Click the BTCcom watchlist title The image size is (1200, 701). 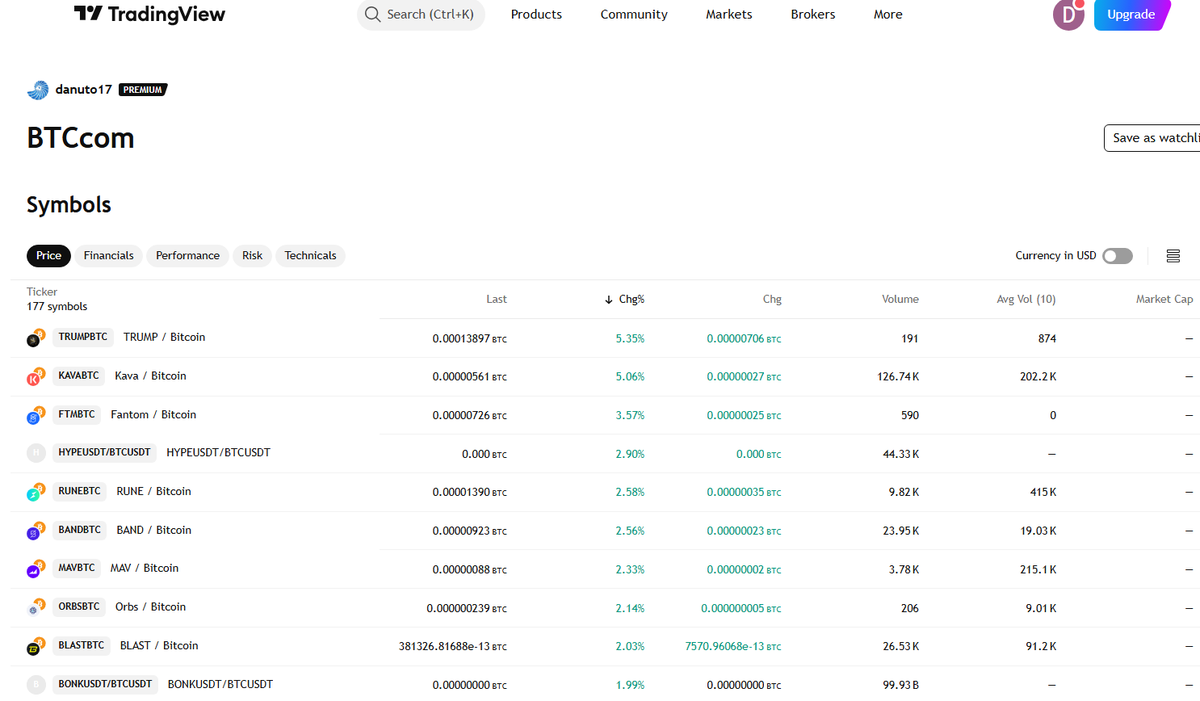pos(80,138)
